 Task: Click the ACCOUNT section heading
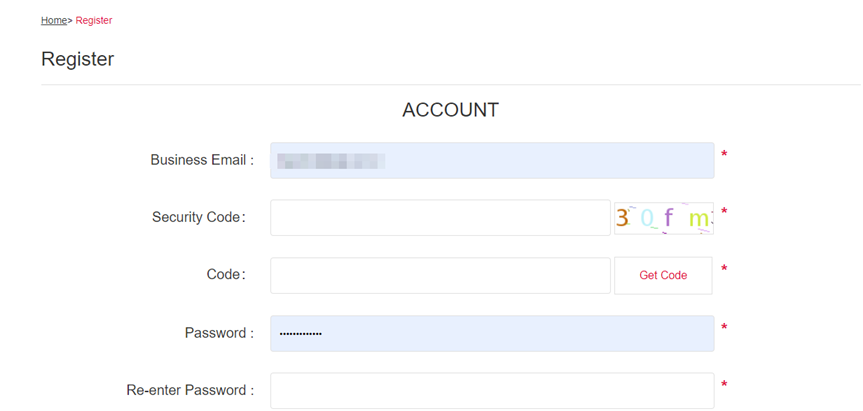(x=450, y=110)
